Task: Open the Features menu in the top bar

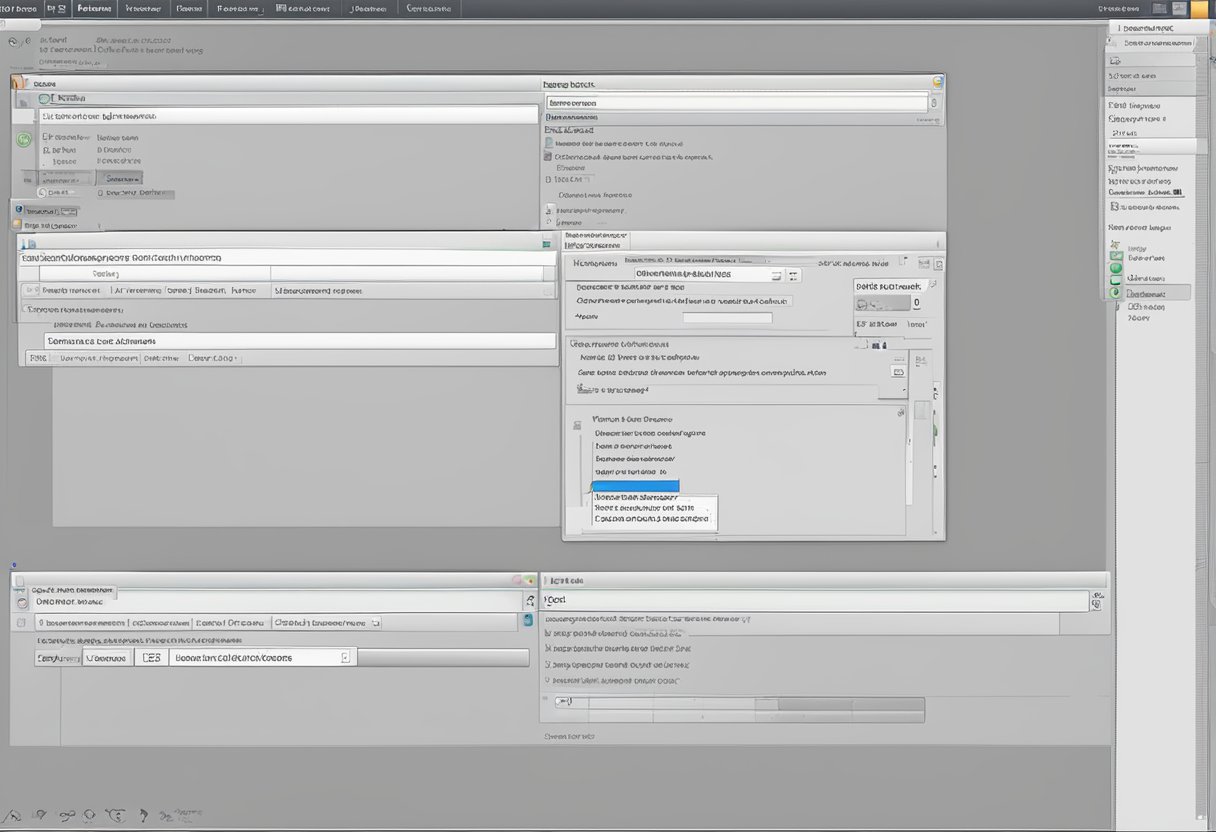Action: 93,8
